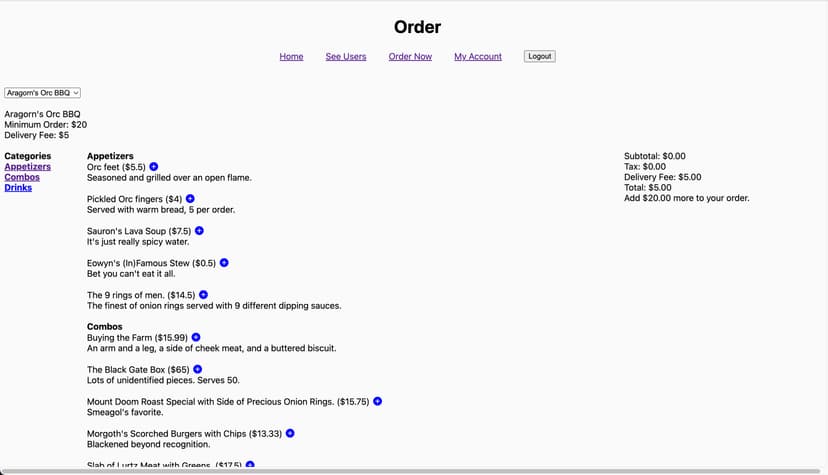Open the See Users page
The height and width of the screenshot is (475, 828).
tap(346, 57)
